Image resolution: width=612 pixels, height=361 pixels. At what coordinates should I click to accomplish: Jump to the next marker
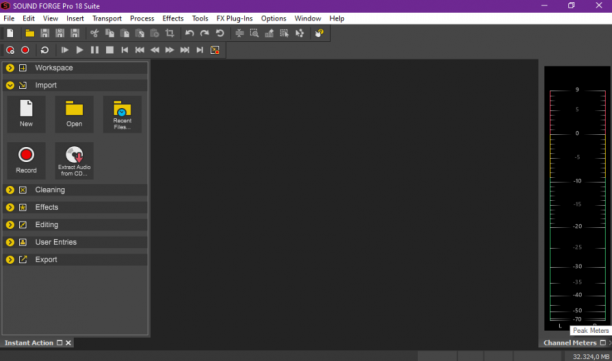click(x=185, y=50)
